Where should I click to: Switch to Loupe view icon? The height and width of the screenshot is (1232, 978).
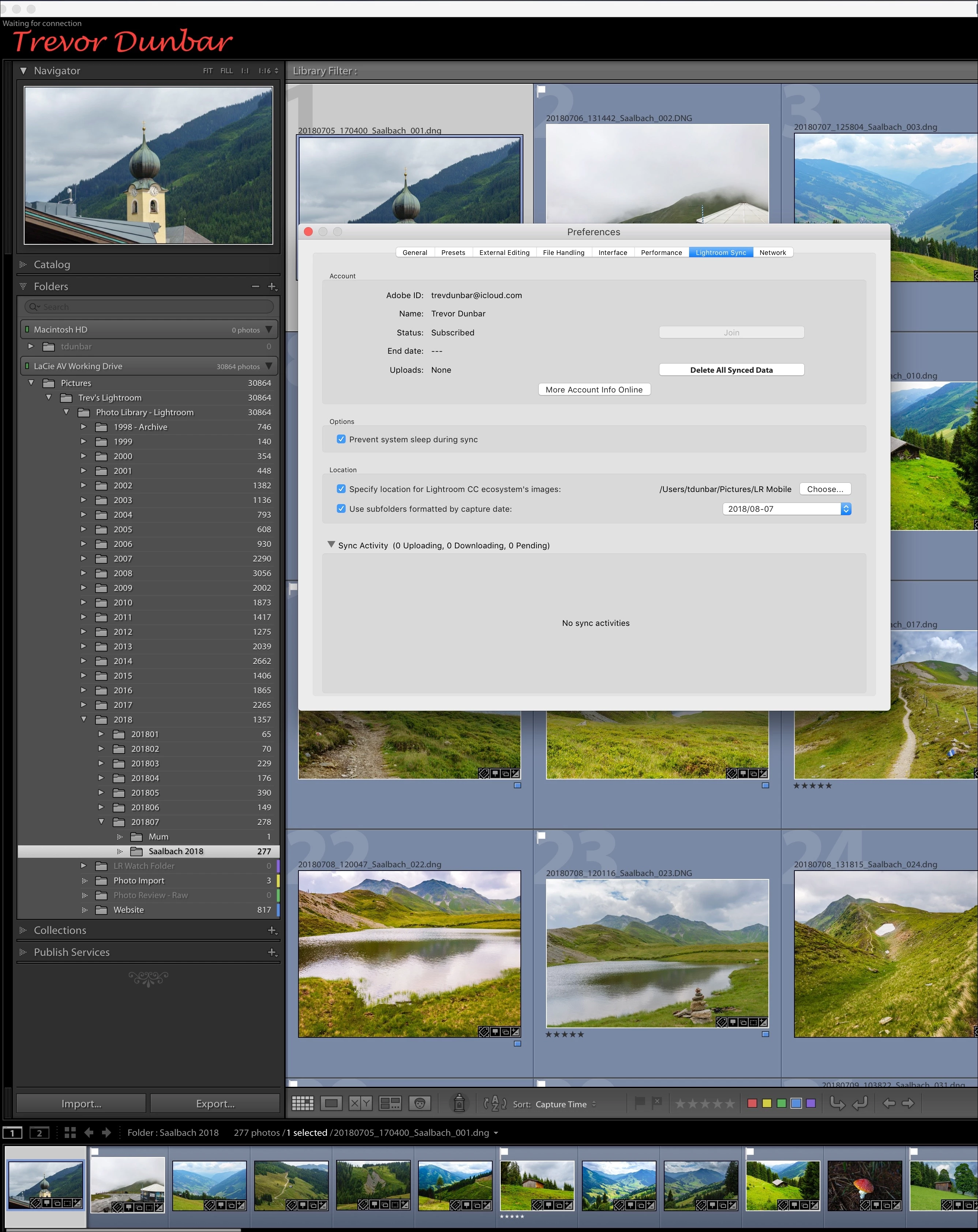(x=331, y=1104)
